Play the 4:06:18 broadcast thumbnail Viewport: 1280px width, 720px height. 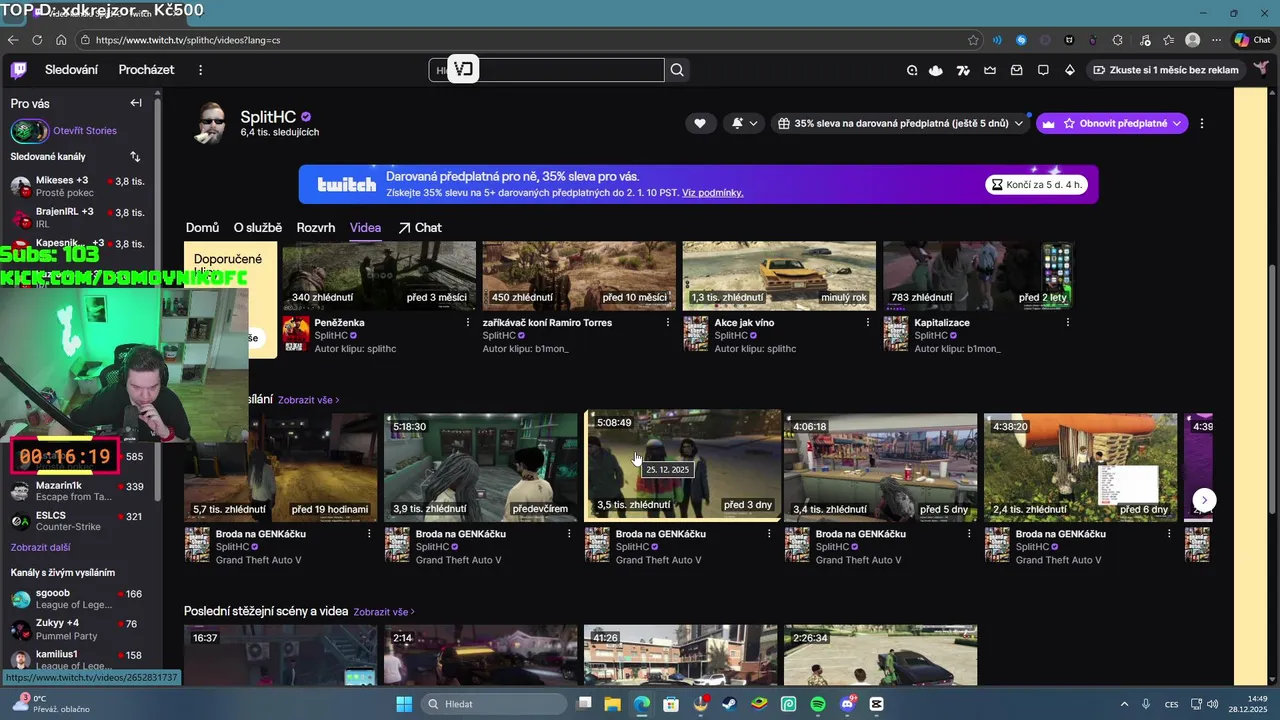[x=880, y=467]
